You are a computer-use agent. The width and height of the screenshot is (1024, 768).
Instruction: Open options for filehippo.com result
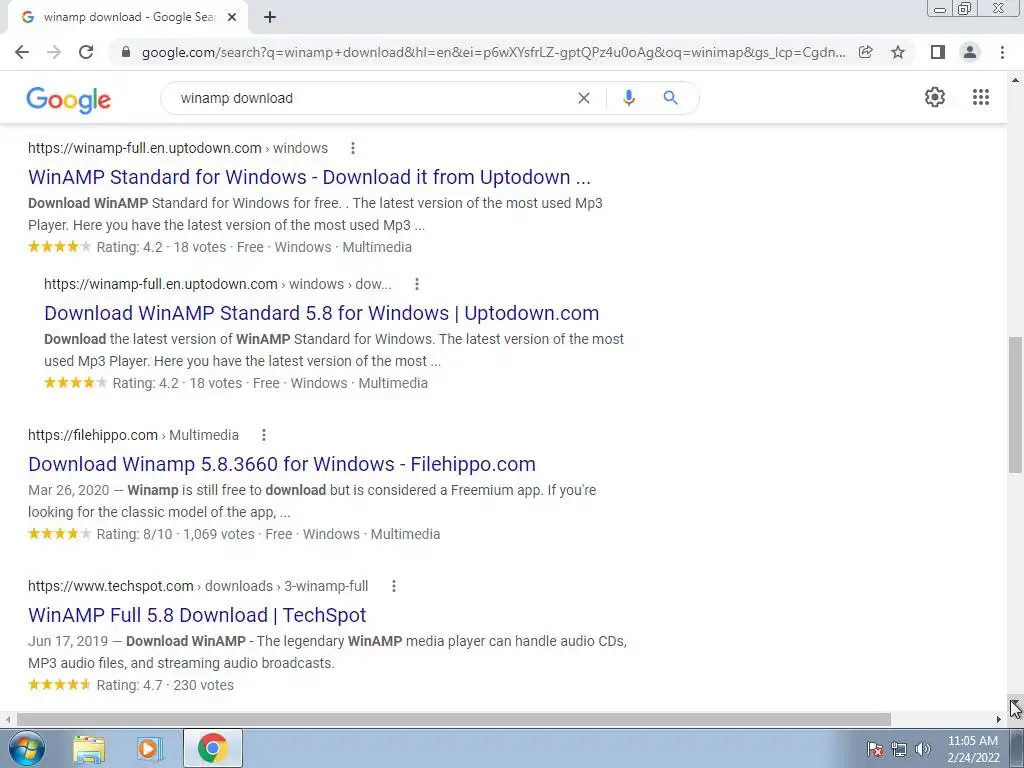(264, 435)
